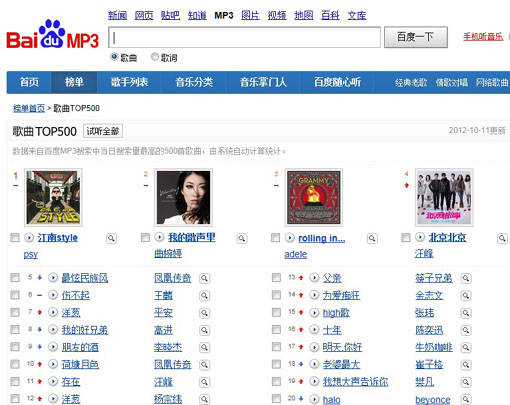510x405 pixels.
Task: Tick the checkbox for 江南style
Action: pyautogui.click(x=15, y=238)
